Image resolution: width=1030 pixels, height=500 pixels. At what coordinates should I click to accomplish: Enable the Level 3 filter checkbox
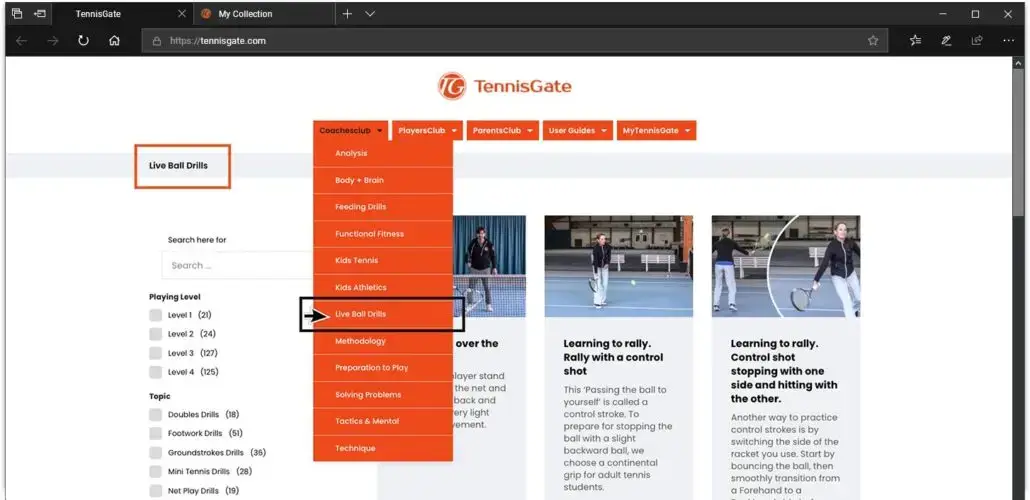click(155, 353)
